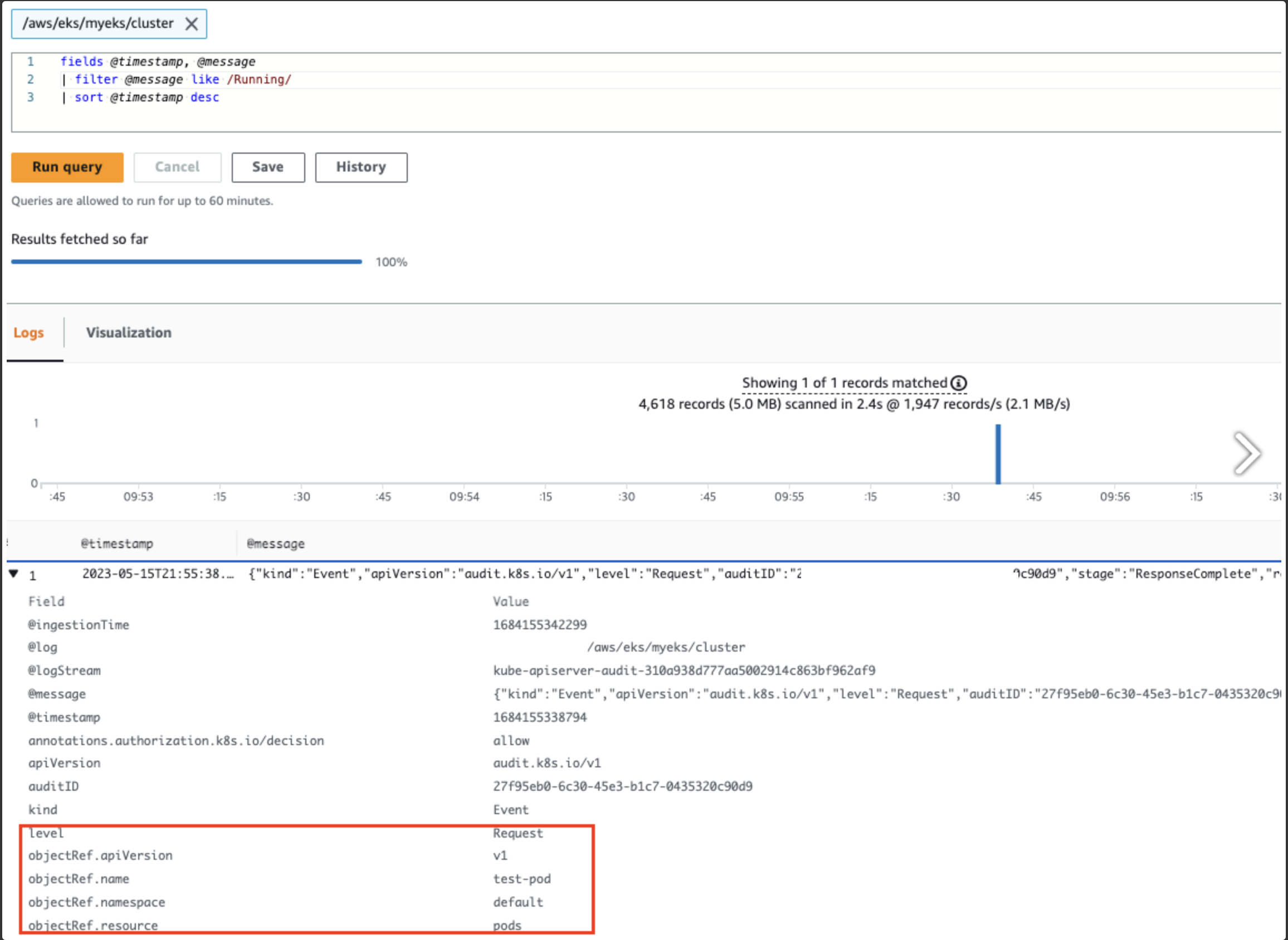Click the Showing 1 of 1 records matched text
The image size is (1288, 940).
[844, 383]
